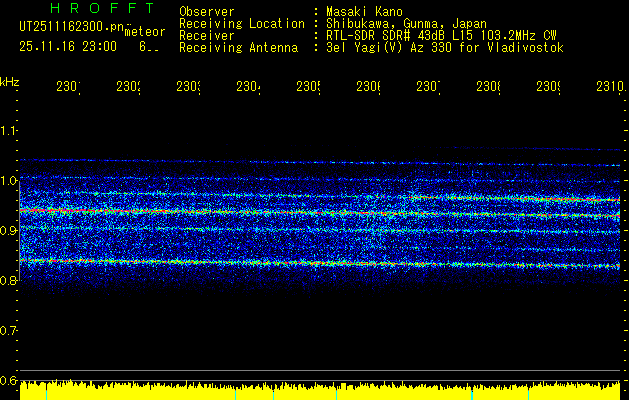Click the 2301 time marker

tap(68, 87)
